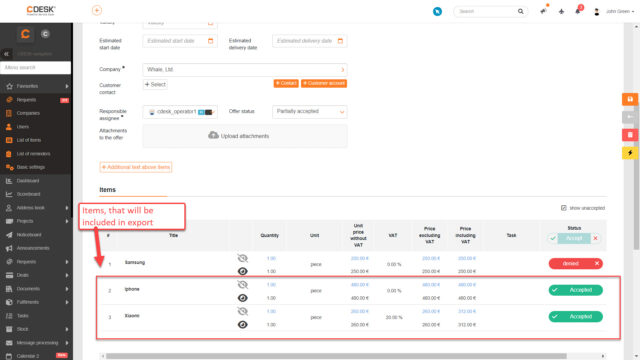
Task: Open Estimated delivery date calendar icon
Action: [x=340, y=41]
